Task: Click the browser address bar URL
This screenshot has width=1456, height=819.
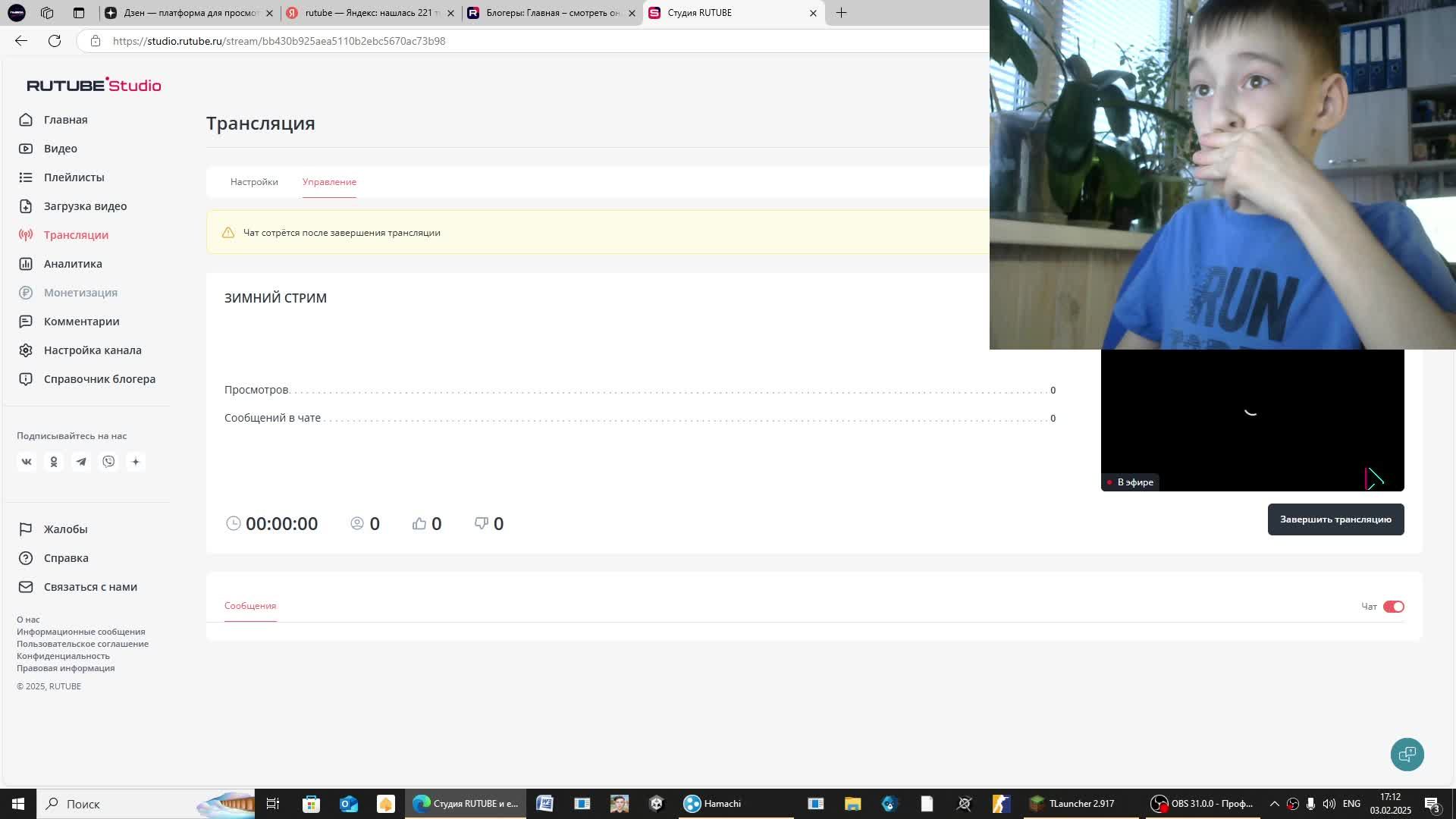Action: point(279,41)
